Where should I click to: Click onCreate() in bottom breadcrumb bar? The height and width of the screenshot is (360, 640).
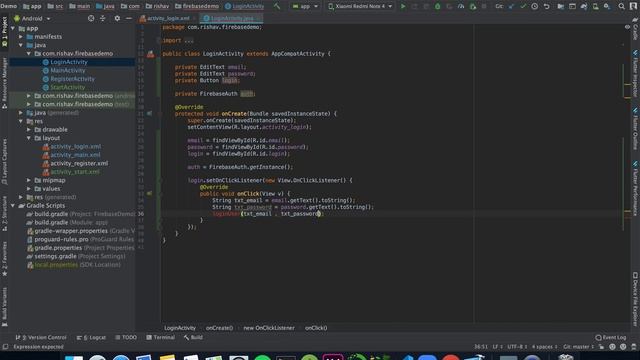coord(219,328)
